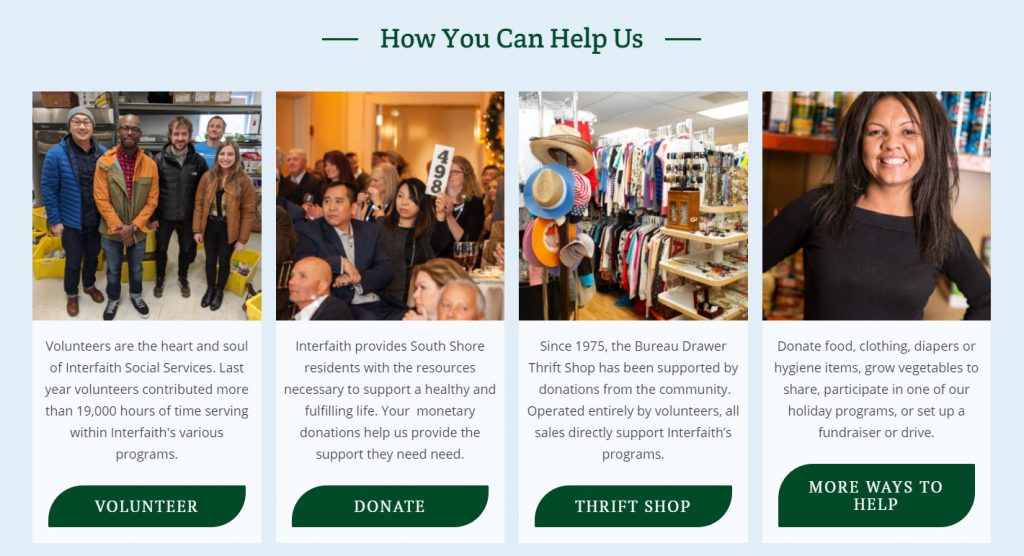Click the paragraph about volunteers contributing 19,000 hours

pos(147,400)
